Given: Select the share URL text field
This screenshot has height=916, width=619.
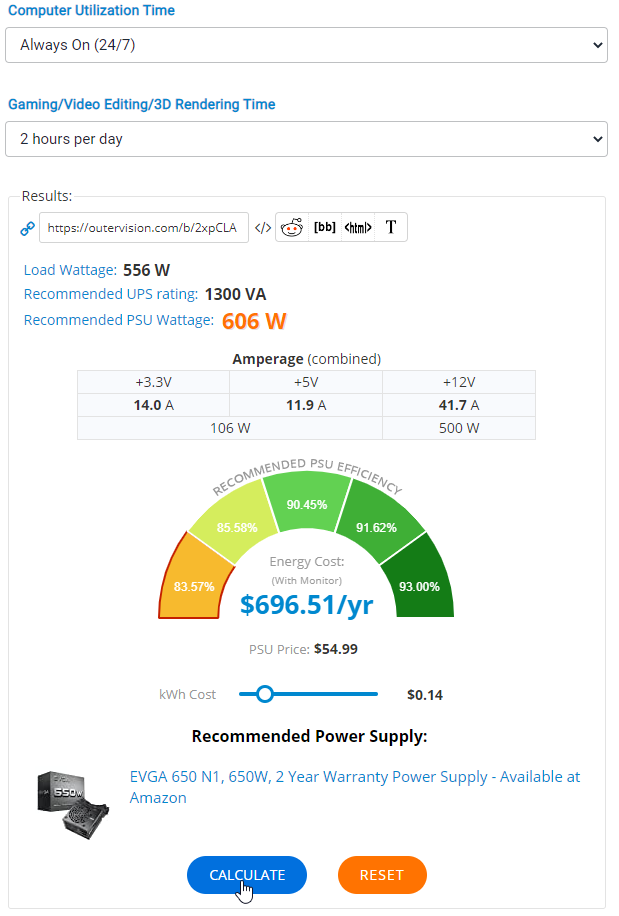Looking at the screenshot, I should pyautogui.click(x=143, y=228).
